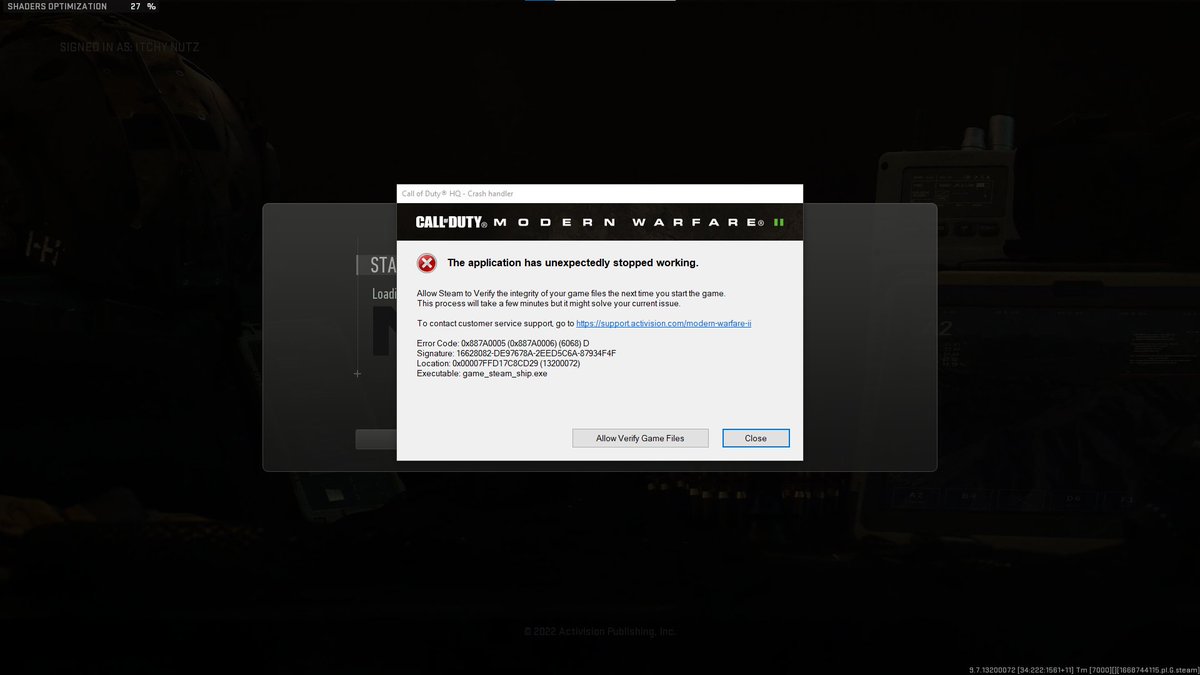Select the Error Code 0x887A0005 line
The width and height of the screenshot is (1200, 675).
point(503,343)
